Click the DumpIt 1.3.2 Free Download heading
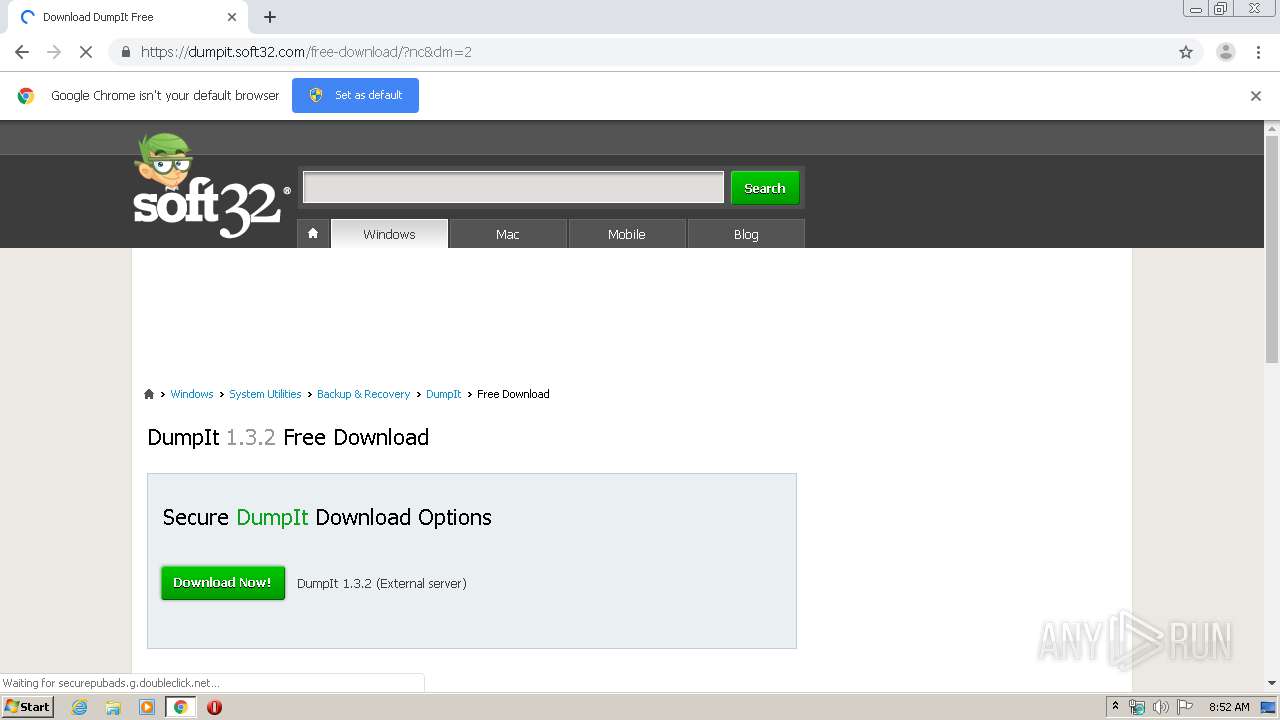 [x=288, y=437]
